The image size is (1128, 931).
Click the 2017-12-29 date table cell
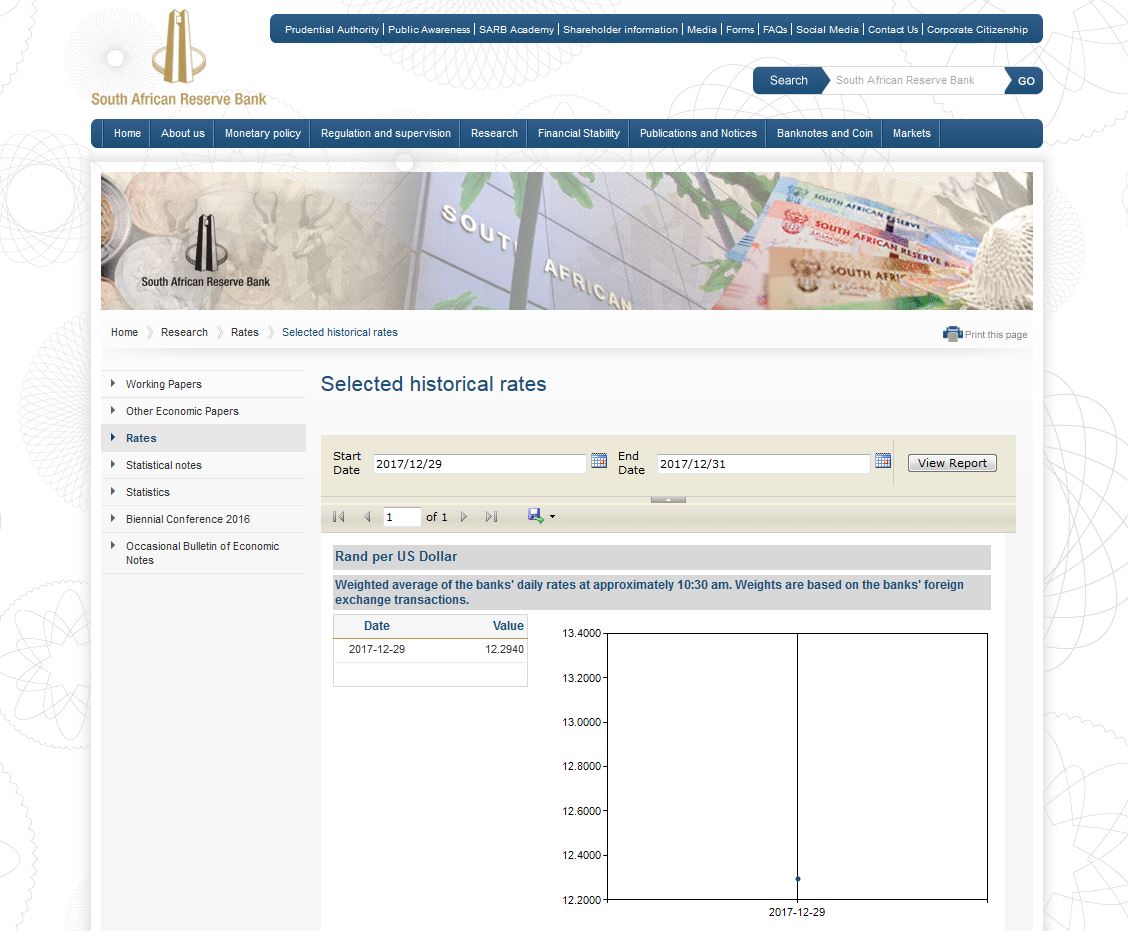pyautogui.click(x=377, y=649)
